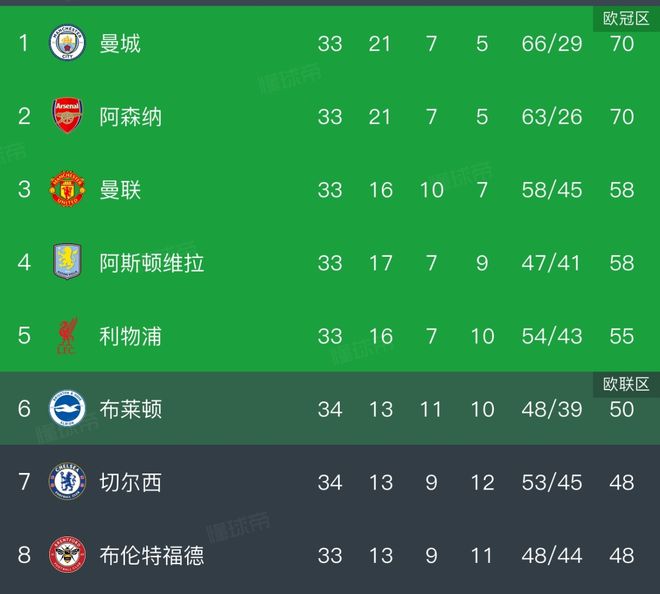Select rank number 3 for 曼联
The image size is (660, 594).
[24, 190]
